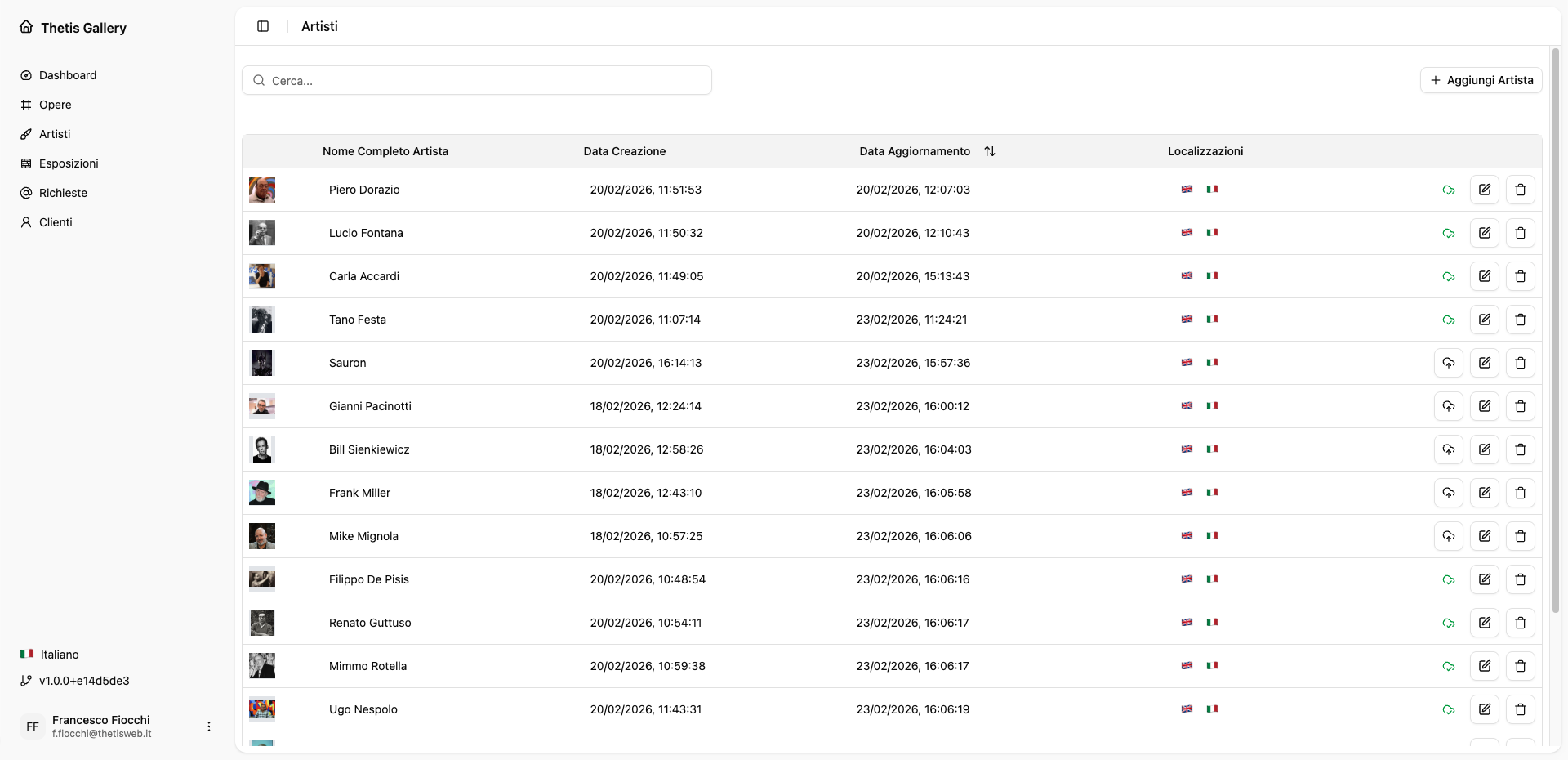Click edit icon for Piero Dorazio

click(x=1484, y=190)
